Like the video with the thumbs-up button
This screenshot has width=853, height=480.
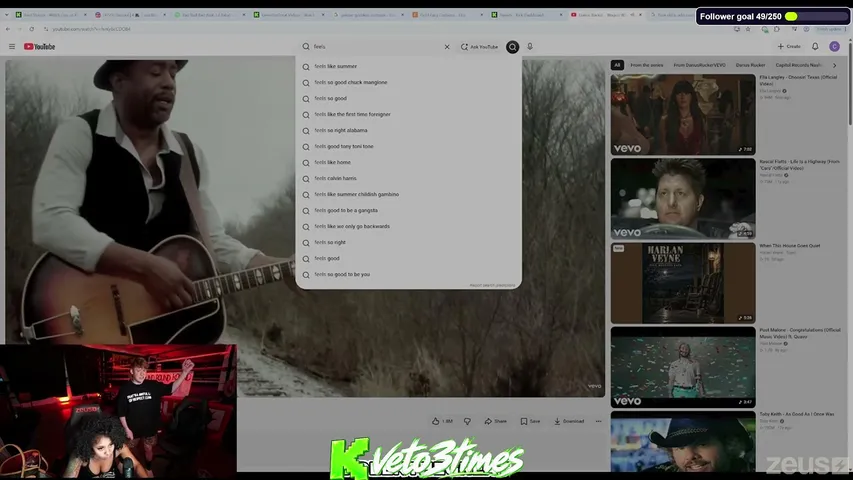click(x=442, y=421)
